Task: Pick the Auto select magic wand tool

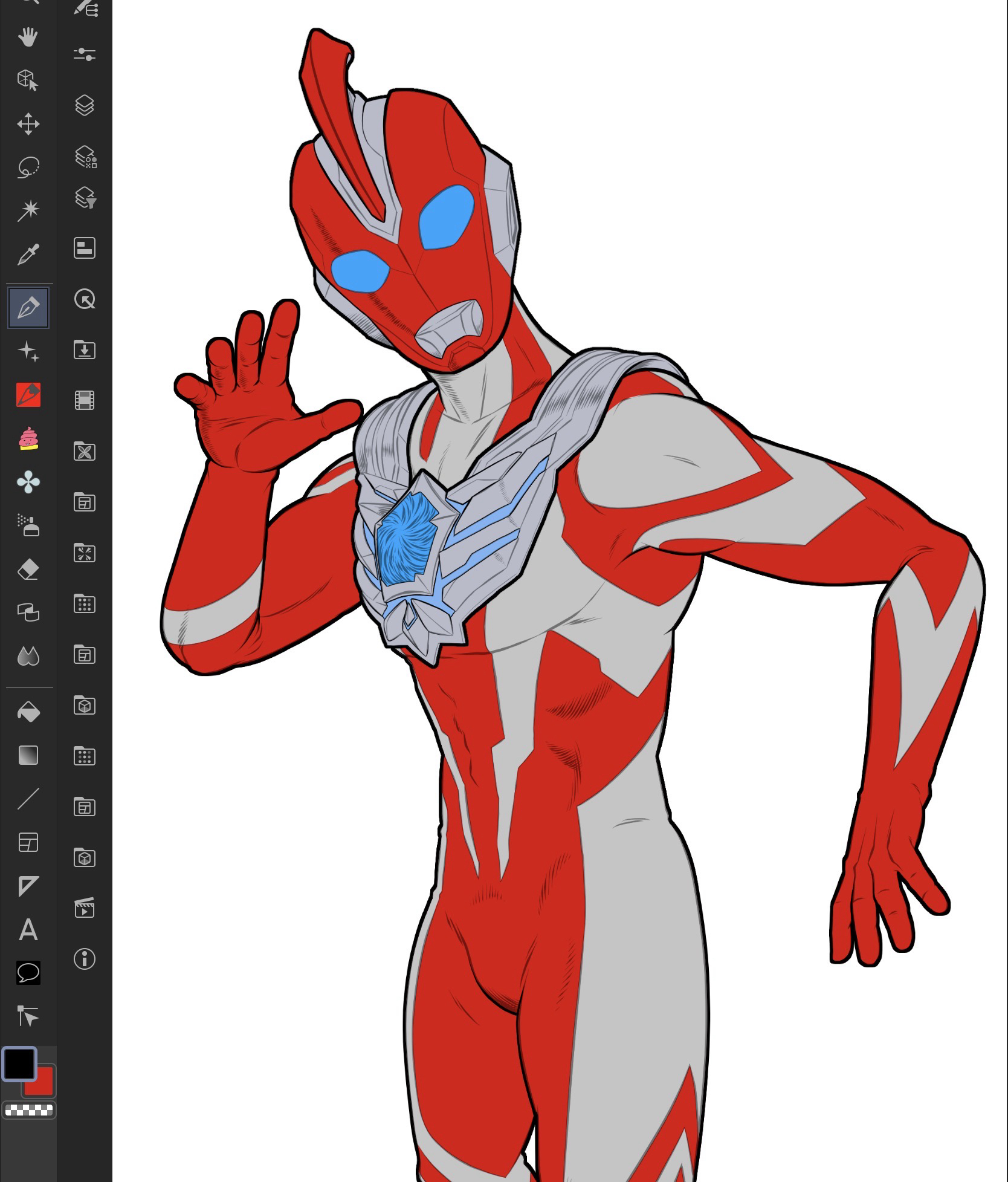Action: 28,211
